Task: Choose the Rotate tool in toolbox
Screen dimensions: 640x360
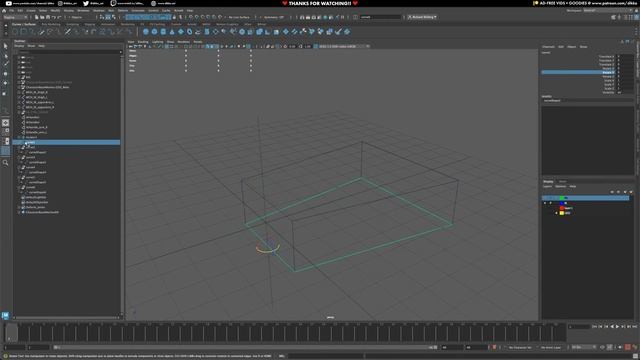Action: tap(6, 83)
